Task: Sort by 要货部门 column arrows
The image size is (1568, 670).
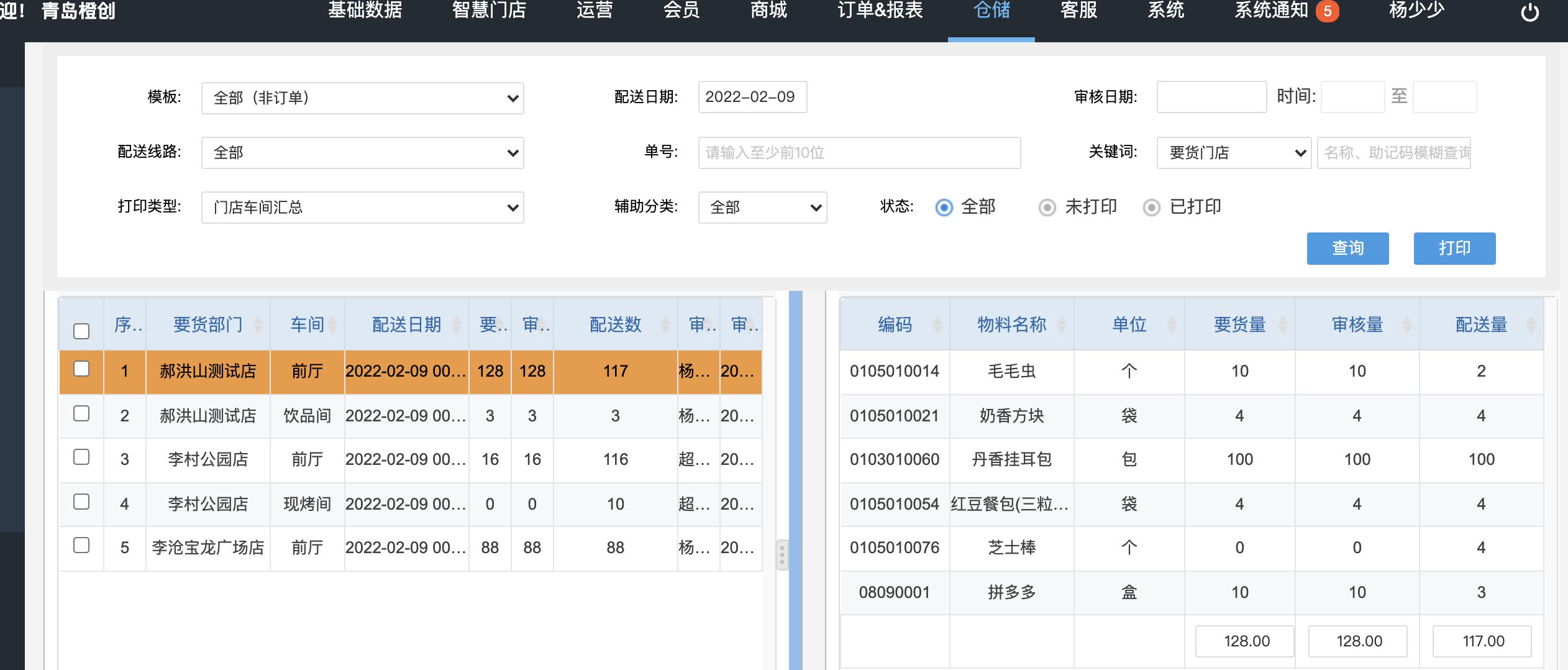Action: coord(258,324)
